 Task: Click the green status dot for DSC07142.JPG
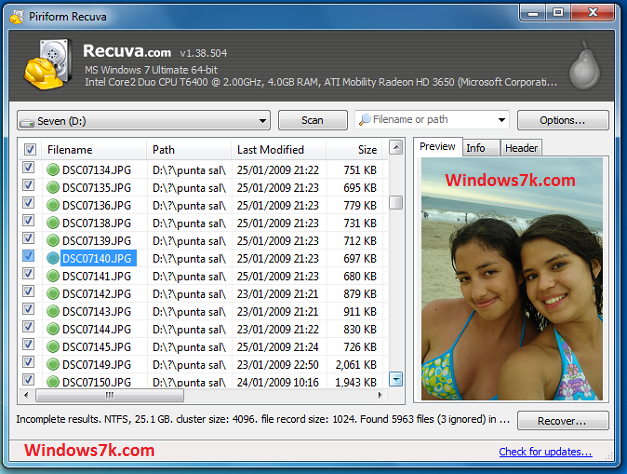pyautogui.click(x=53, y=294)
